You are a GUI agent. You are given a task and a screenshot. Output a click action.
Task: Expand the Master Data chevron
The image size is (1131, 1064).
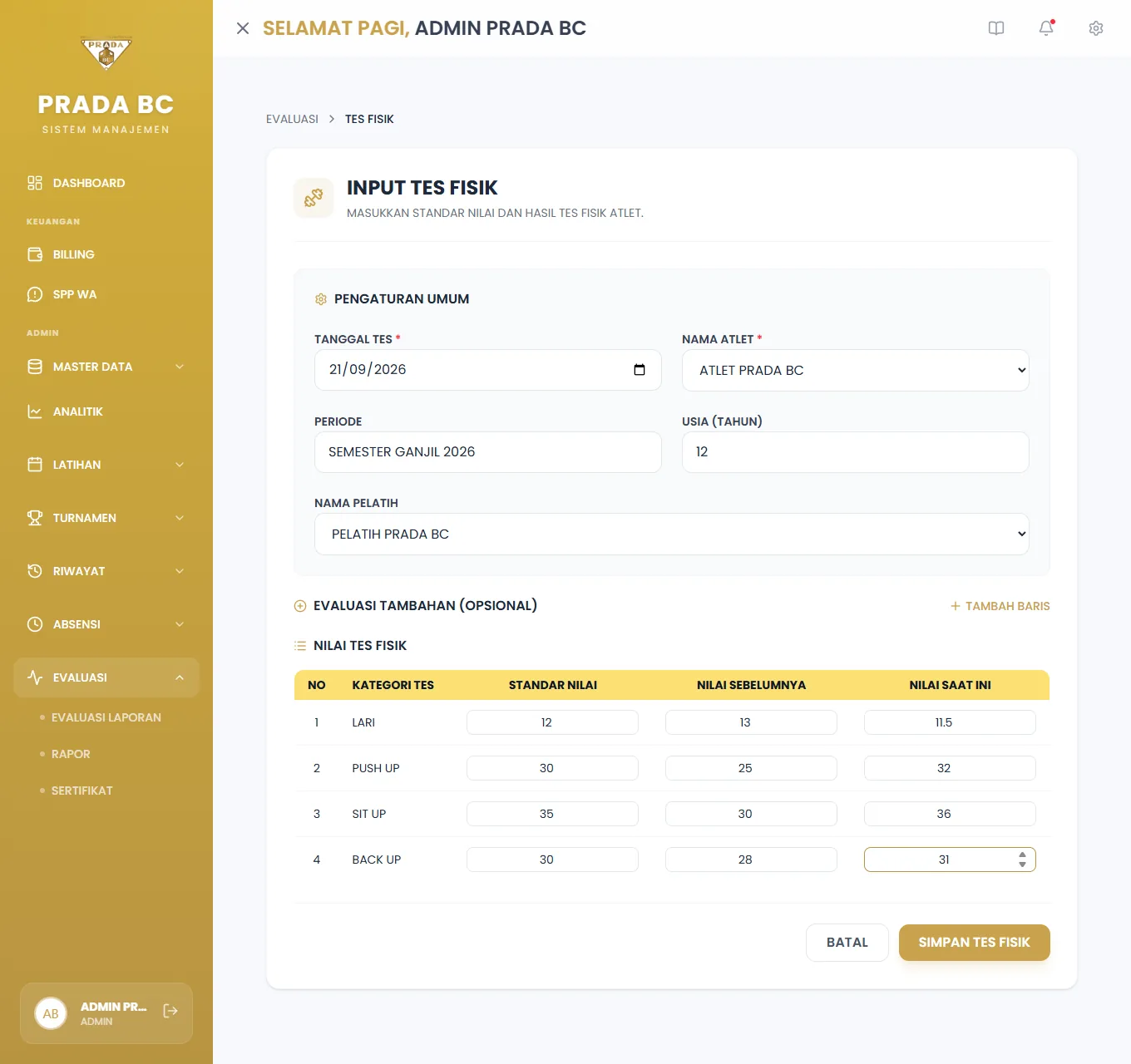pos(180,367)
